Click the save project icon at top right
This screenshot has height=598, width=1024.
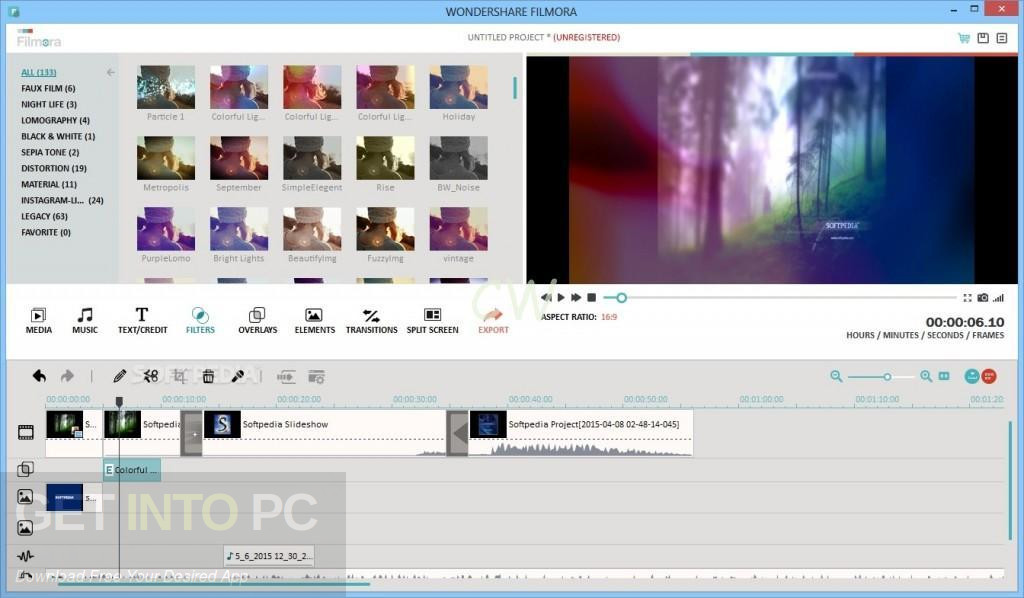pos(983,38)
